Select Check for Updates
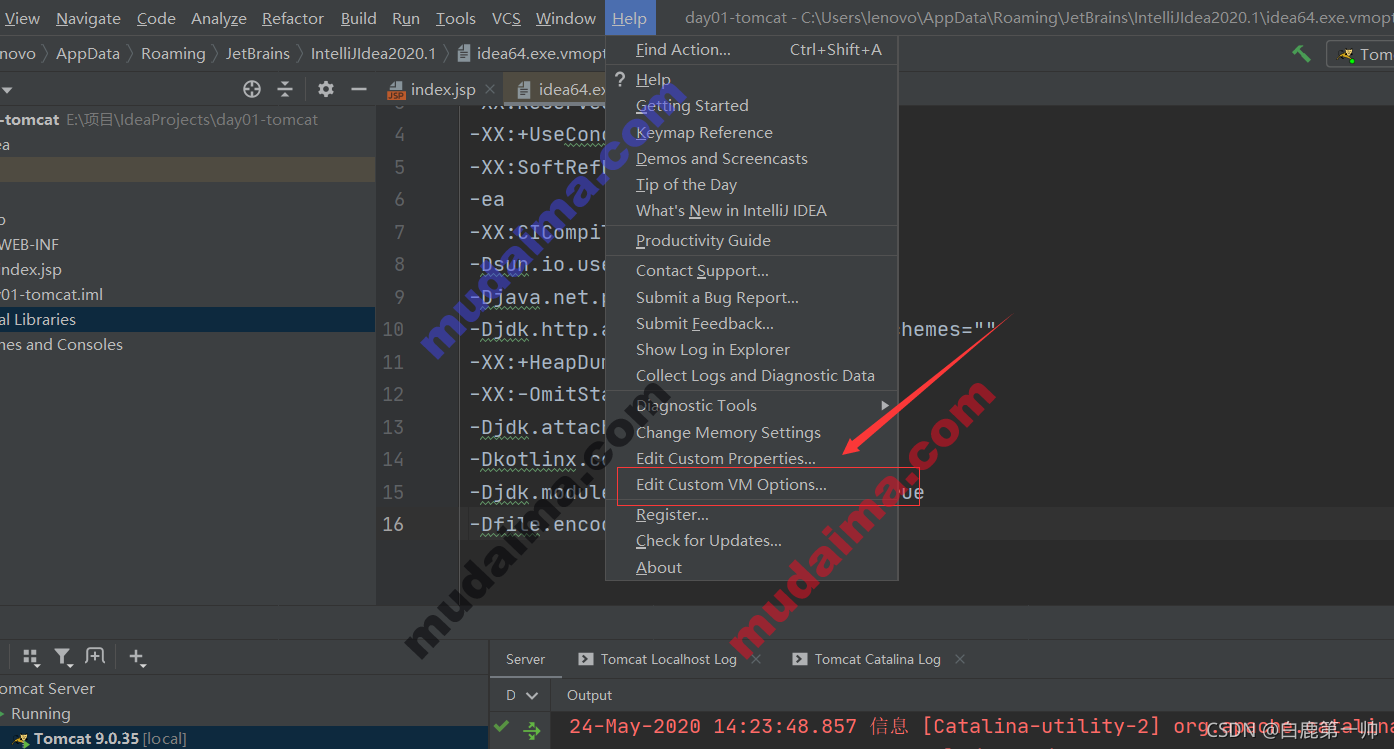 click(752, 540)
